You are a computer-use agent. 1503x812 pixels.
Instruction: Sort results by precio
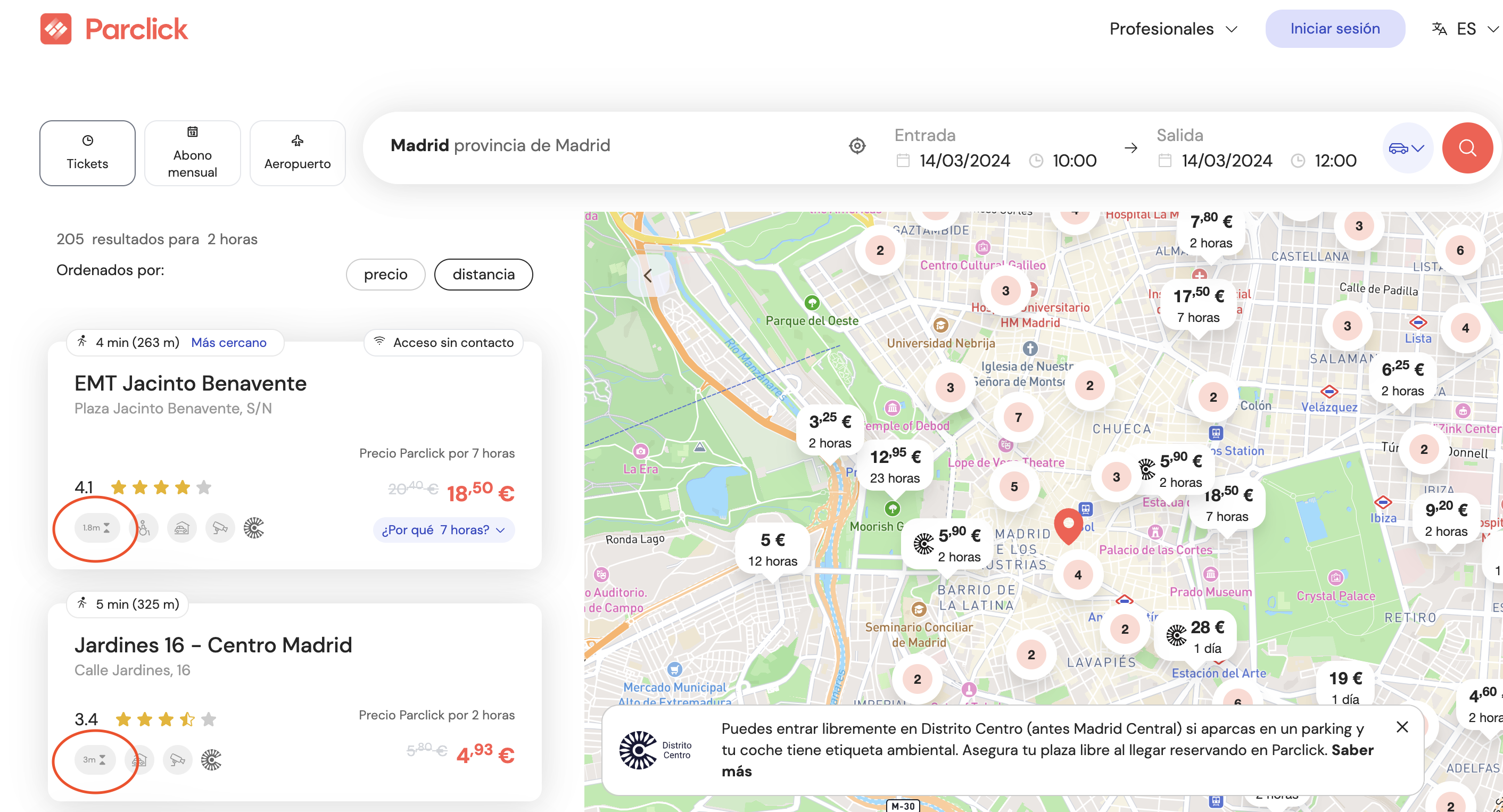pyautogui.click(x=385, y=274)
